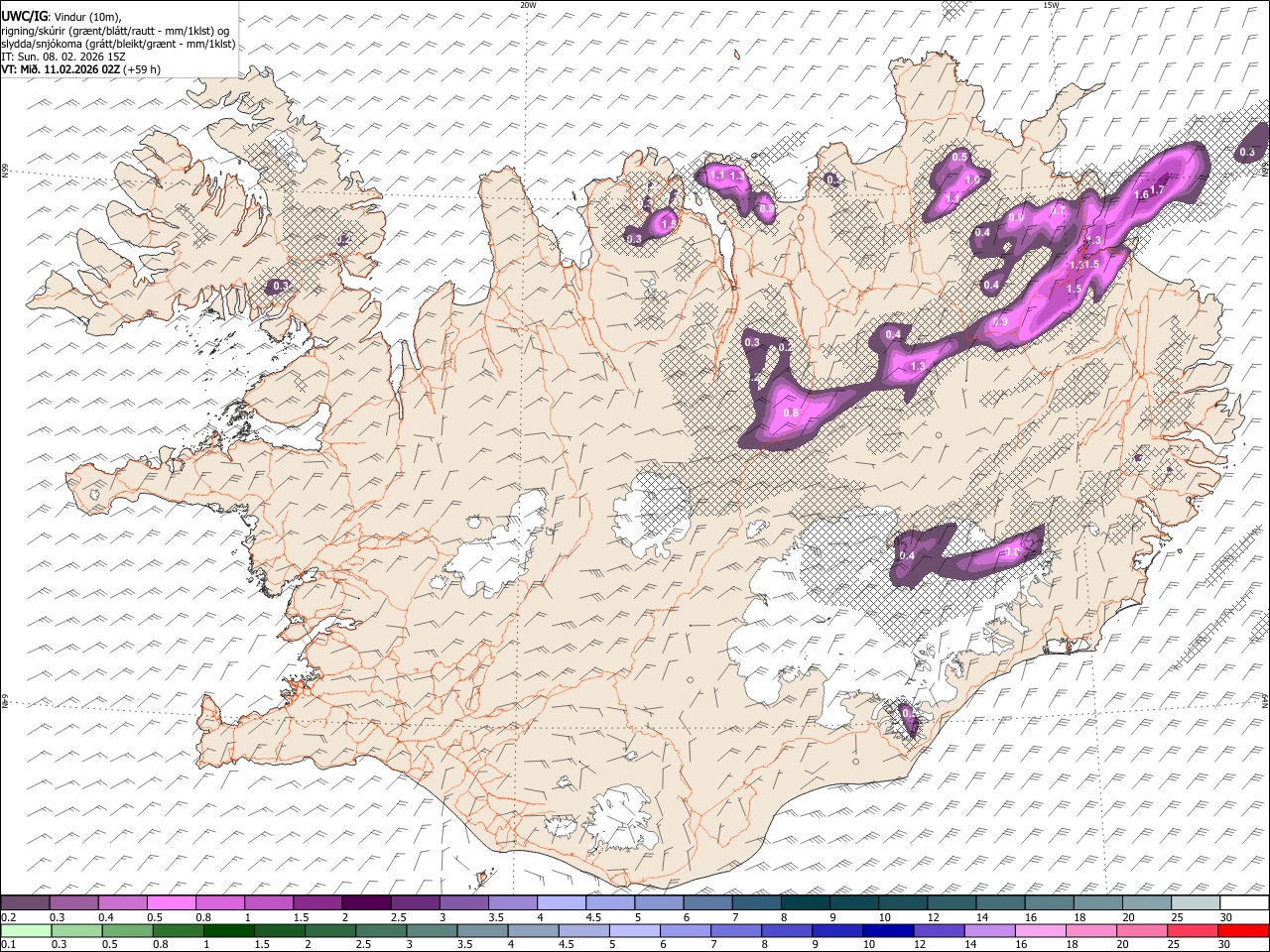This screenshot has height=952, width=1270.
Task: Select the white snow-scale swatch labeled 30
Action: coord(1242,903)
